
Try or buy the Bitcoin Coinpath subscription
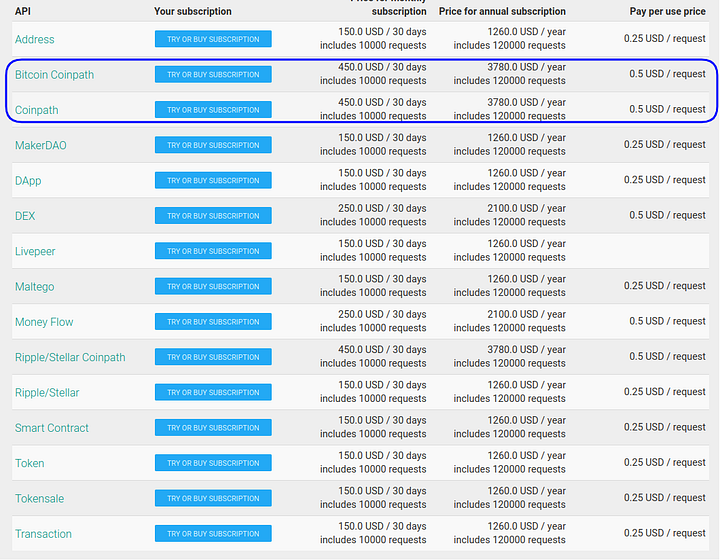[213, 74]
